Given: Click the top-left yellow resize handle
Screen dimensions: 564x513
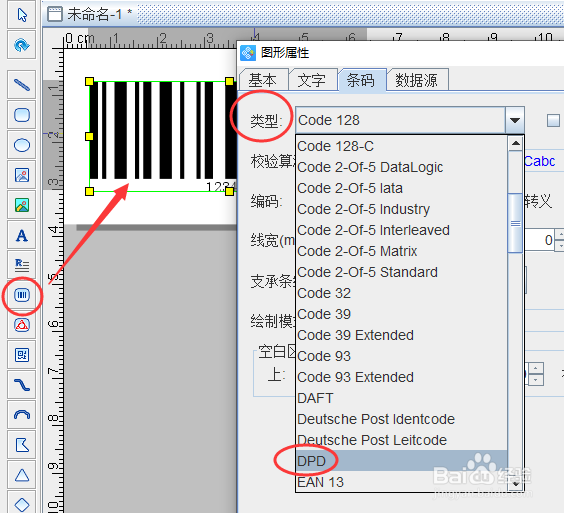Looking at the screenshot, I should tap(89, 81).
